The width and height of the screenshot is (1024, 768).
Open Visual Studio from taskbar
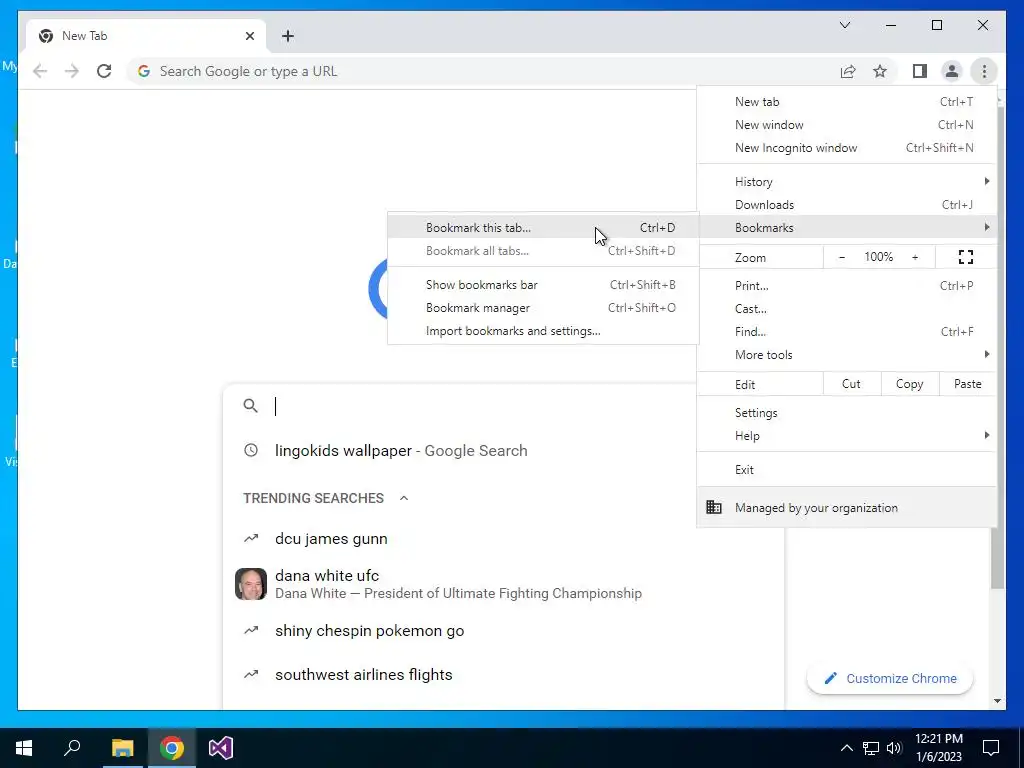(x=221, y=748)
